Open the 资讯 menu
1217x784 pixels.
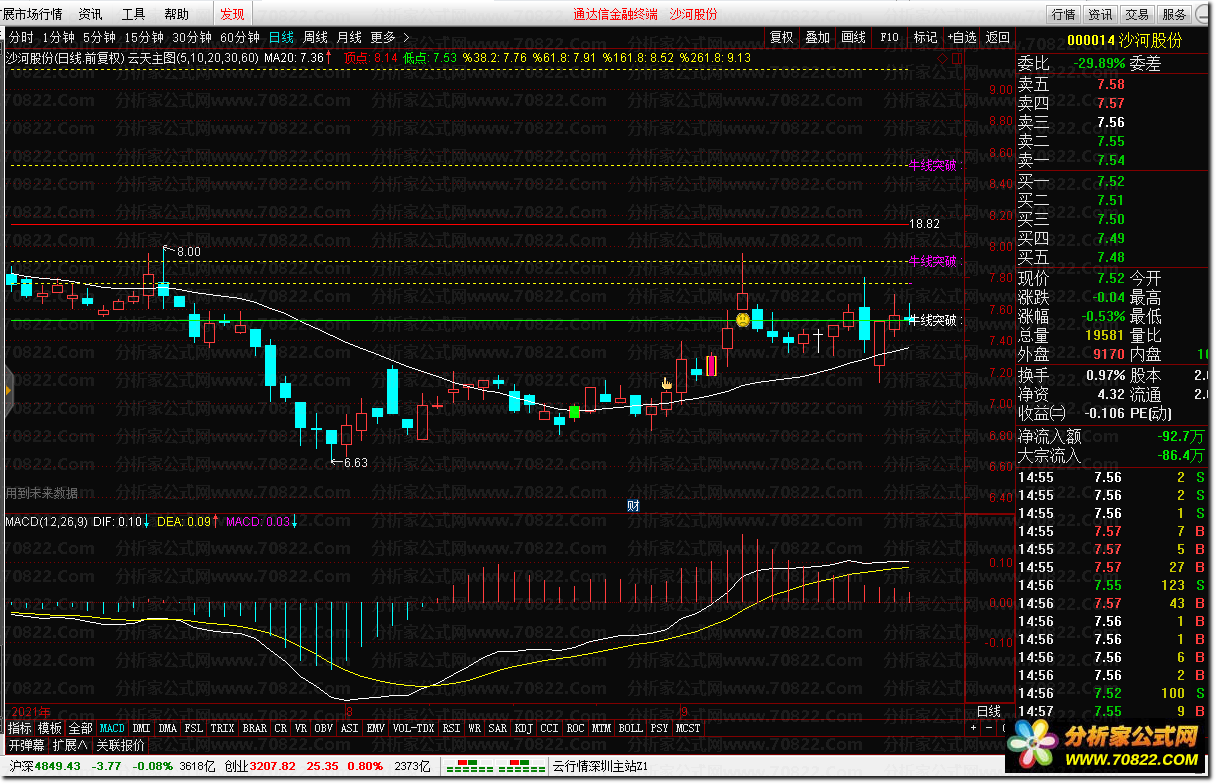(x=90, y=14)
